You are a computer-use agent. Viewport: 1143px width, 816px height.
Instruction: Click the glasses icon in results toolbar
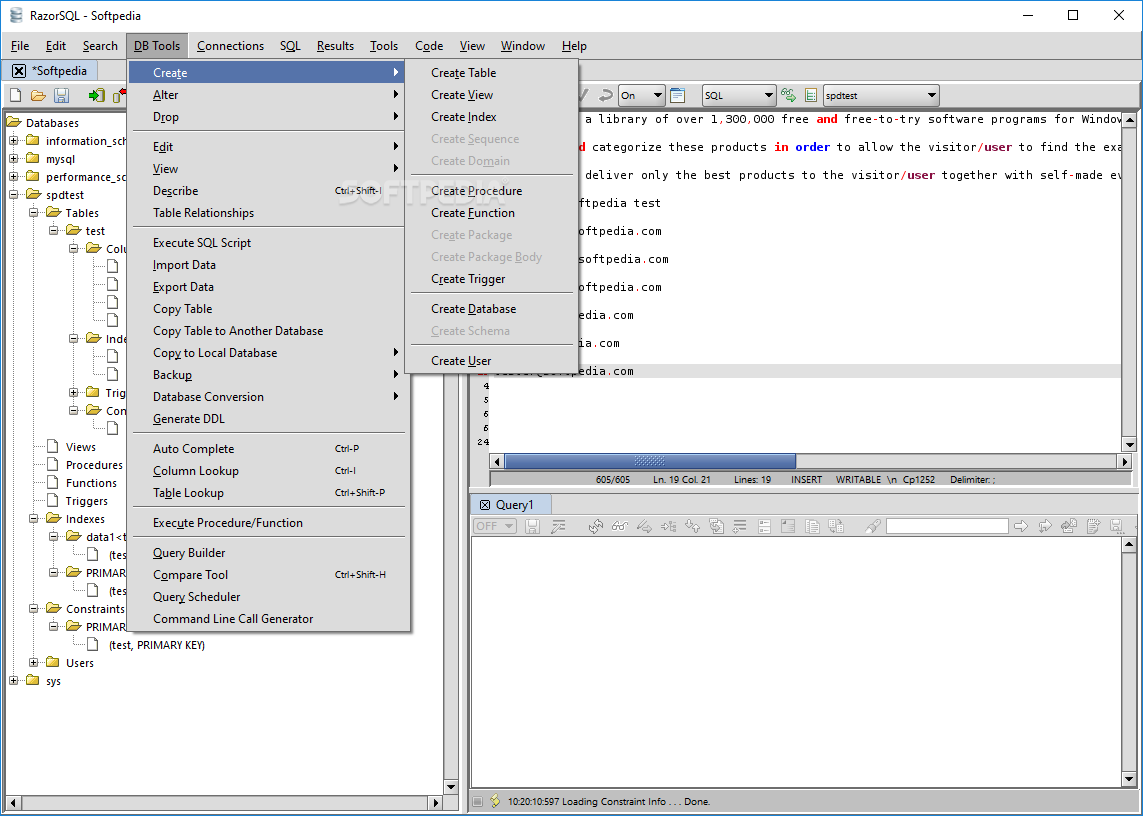pyautogui.click(x=620, y=526)
